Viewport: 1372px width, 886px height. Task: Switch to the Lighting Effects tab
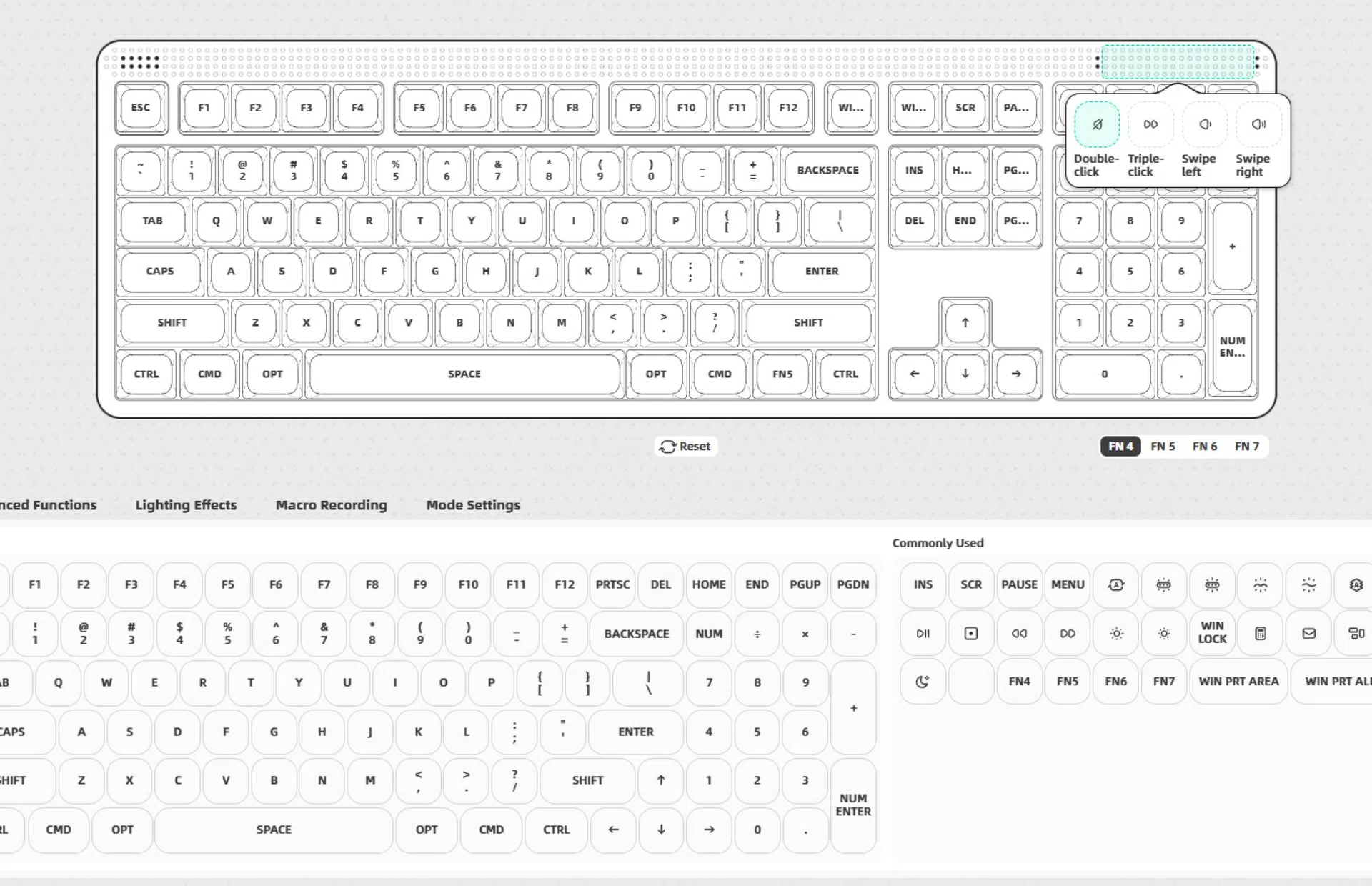tap(185, 505)
